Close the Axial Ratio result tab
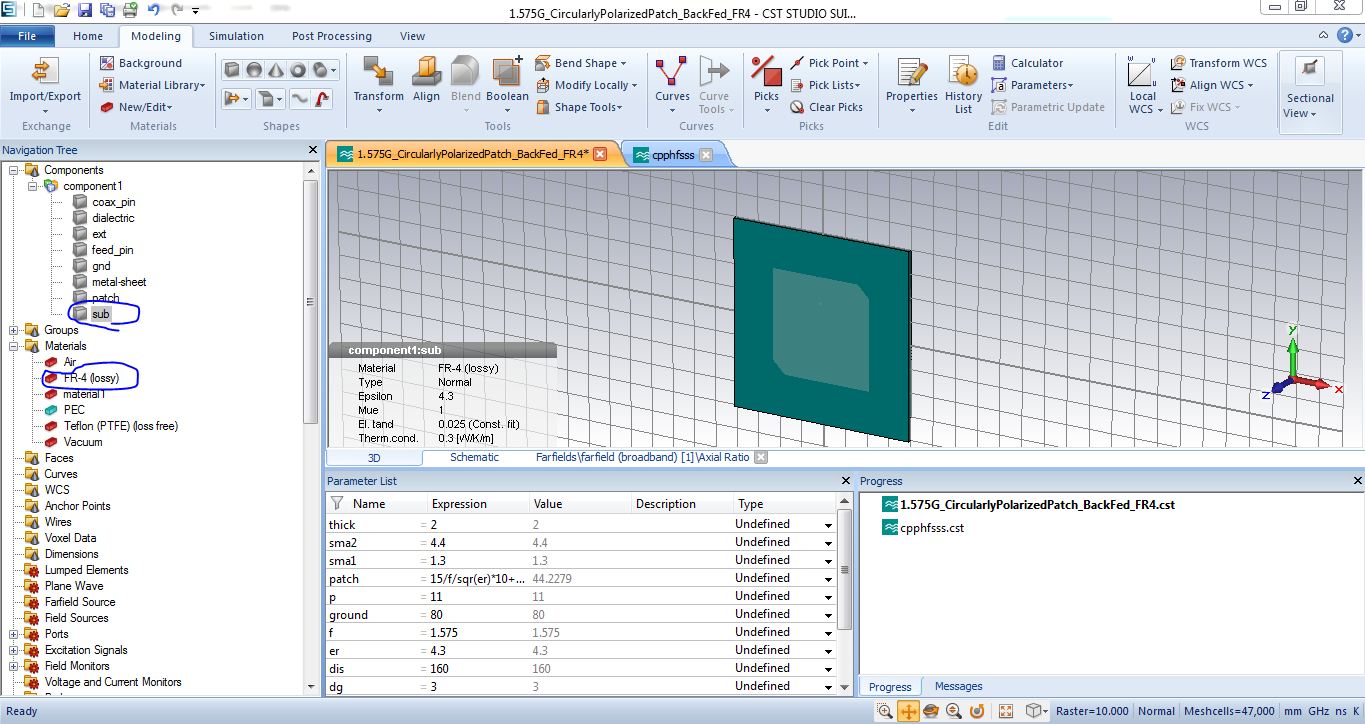Viewport: 1365px width, 724px height. point(760,457)
